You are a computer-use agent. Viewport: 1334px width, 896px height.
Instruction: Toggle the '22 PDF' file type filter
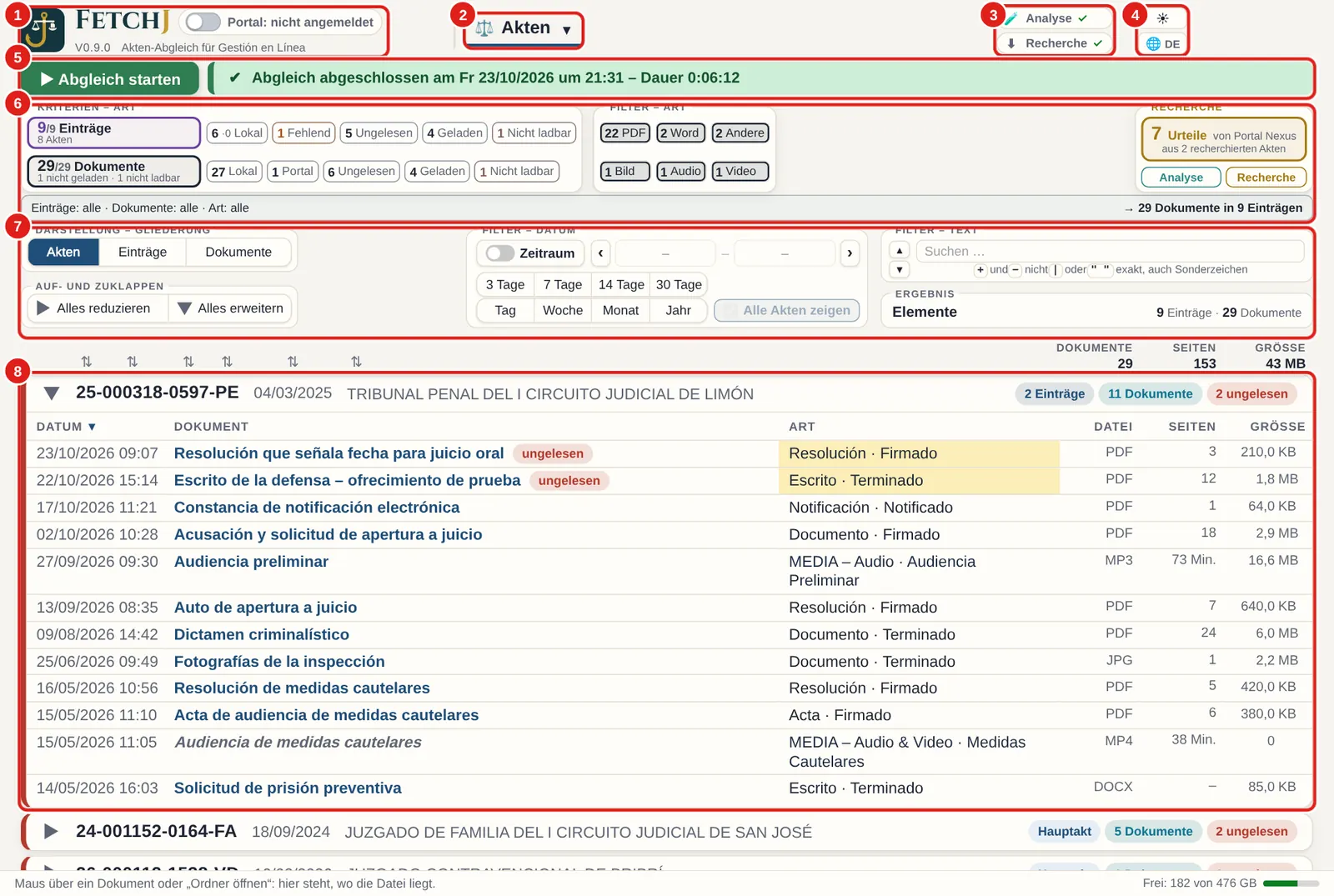[624, 133]
